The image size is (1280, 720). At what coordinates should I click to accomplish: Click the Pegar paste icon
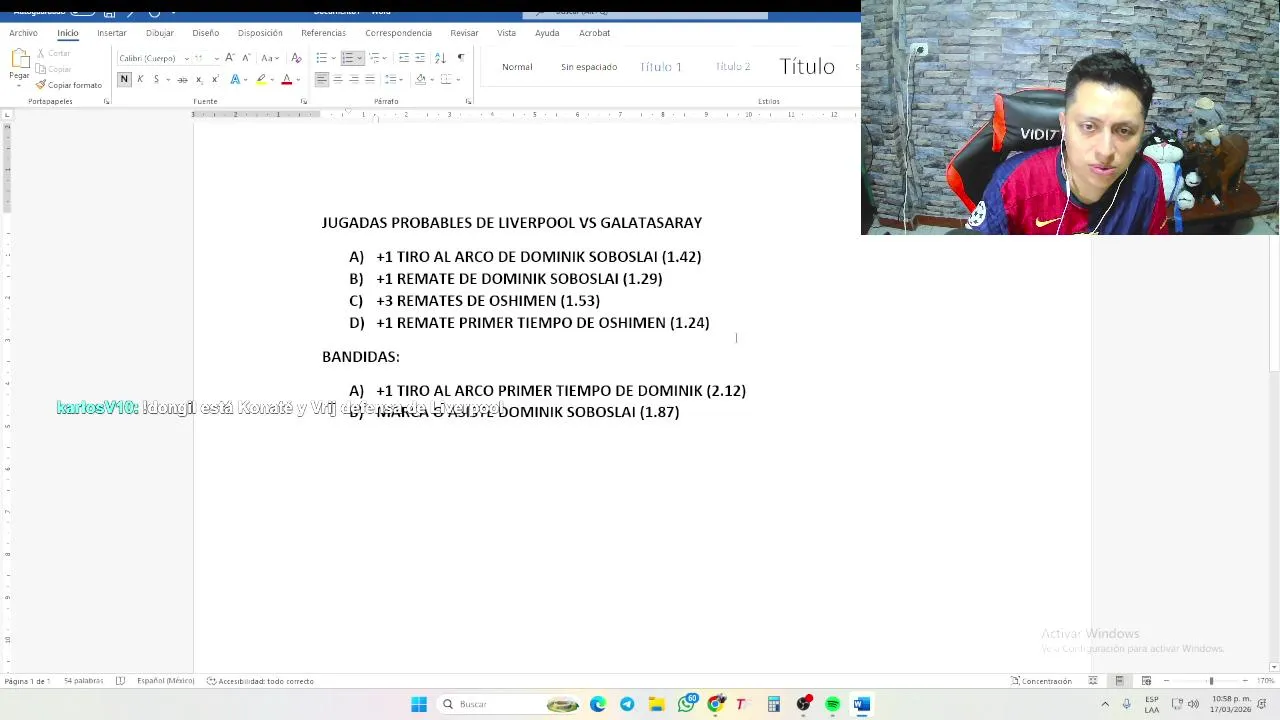[x=20, y=58]
